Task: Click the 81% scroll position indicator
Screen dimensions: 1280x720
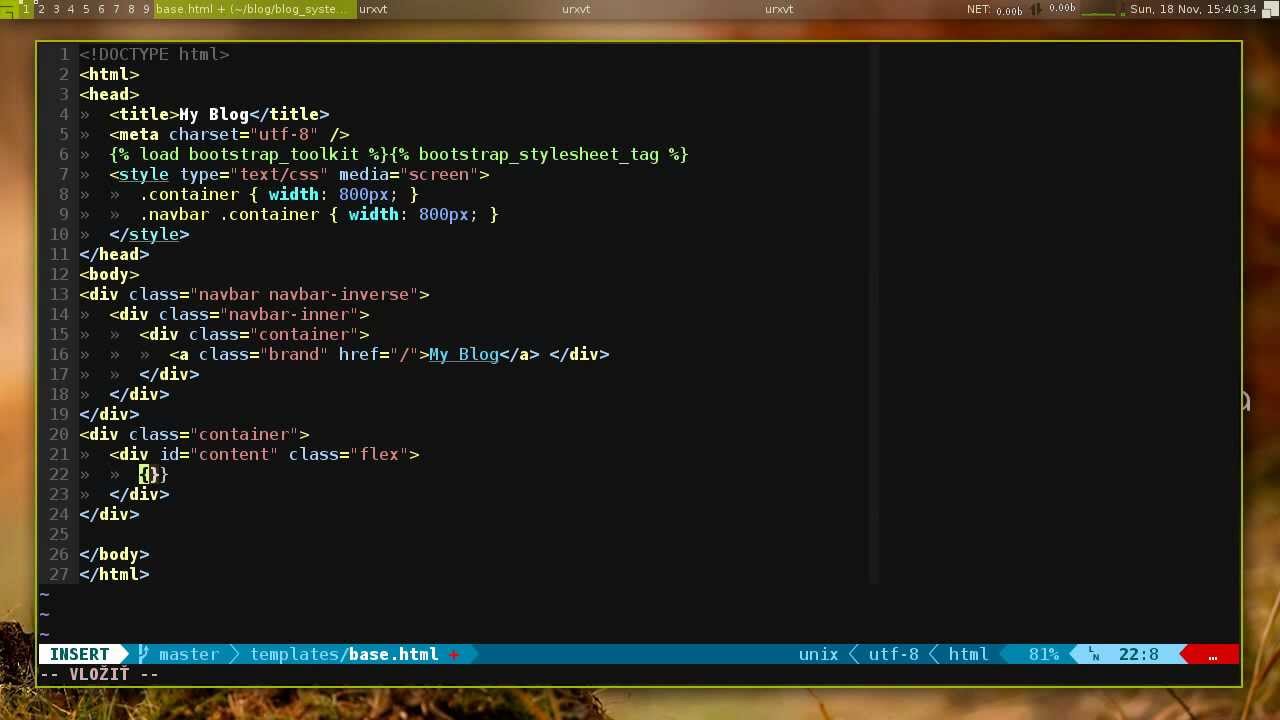Action: [1043, 654]
